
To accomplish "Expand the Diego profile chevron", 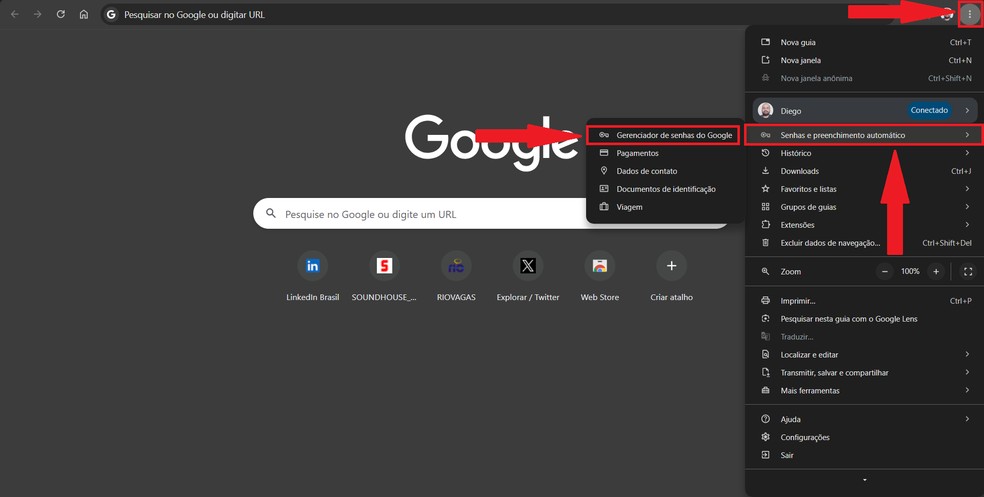I will (x=967, y=110).
